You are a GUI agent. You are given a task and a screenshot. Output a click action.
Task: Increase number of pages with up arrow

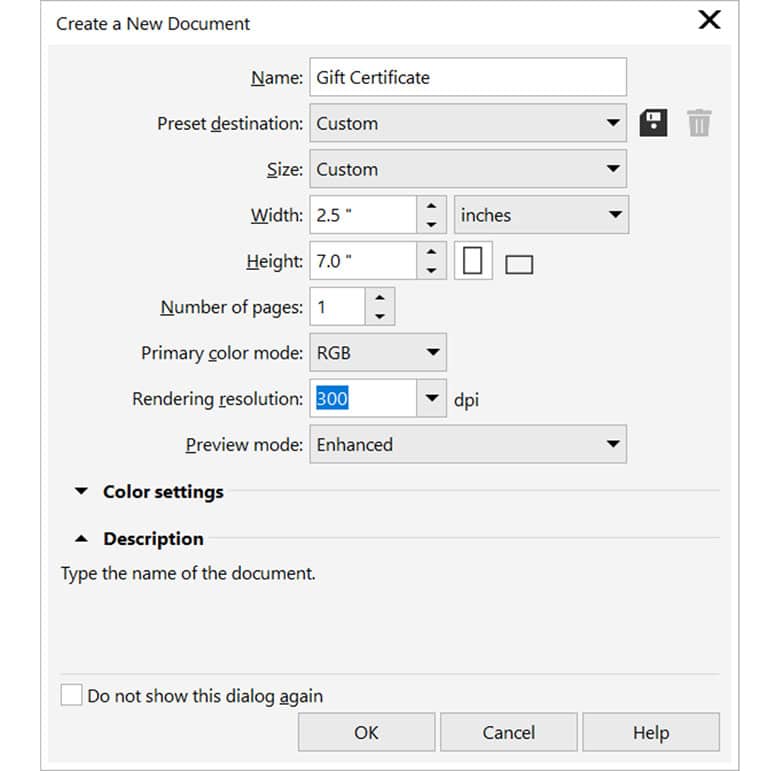[x=380, y=298]
